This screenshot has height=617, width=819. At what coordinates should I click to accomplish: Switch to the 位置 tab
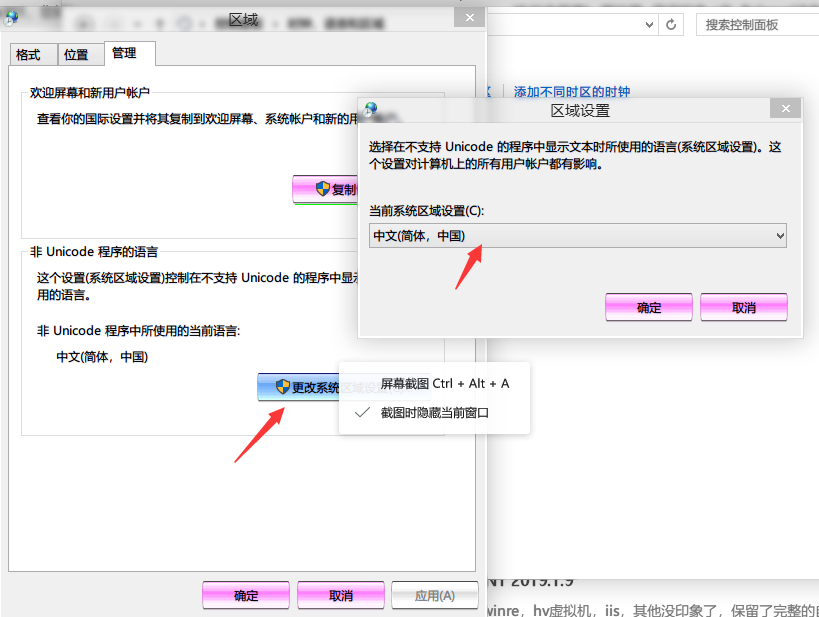[x=76, y=55]
